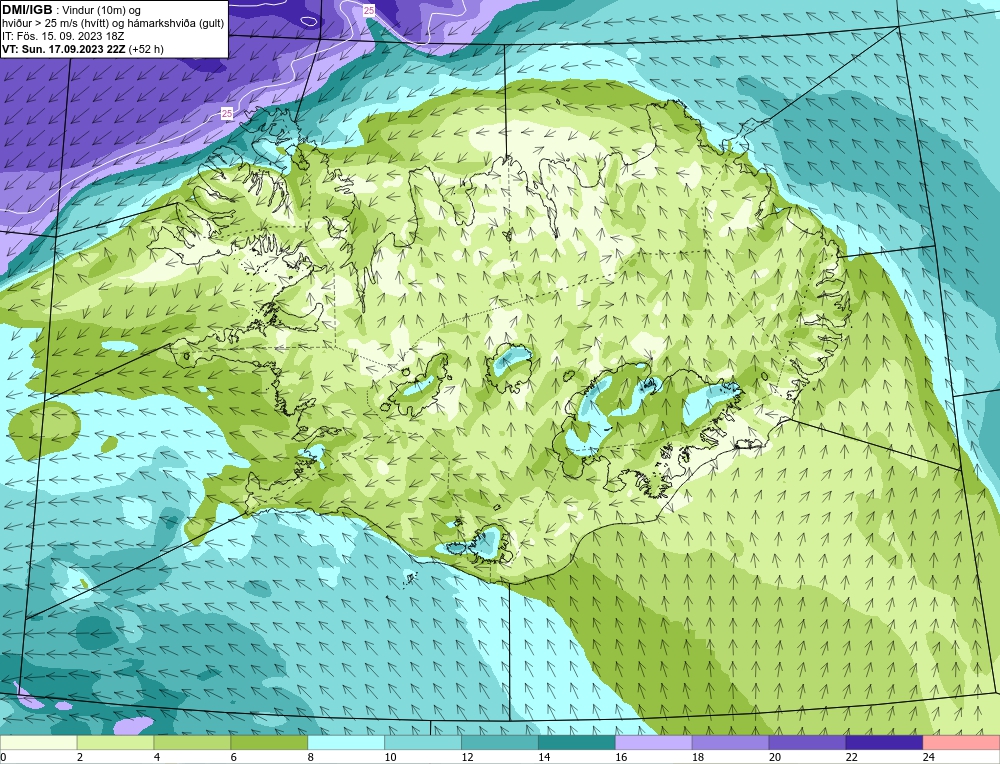Screen dimensions: 1000x764
Task: Click the pink above-24 m/s legend swatch
Action: click(x=961, y=742)
